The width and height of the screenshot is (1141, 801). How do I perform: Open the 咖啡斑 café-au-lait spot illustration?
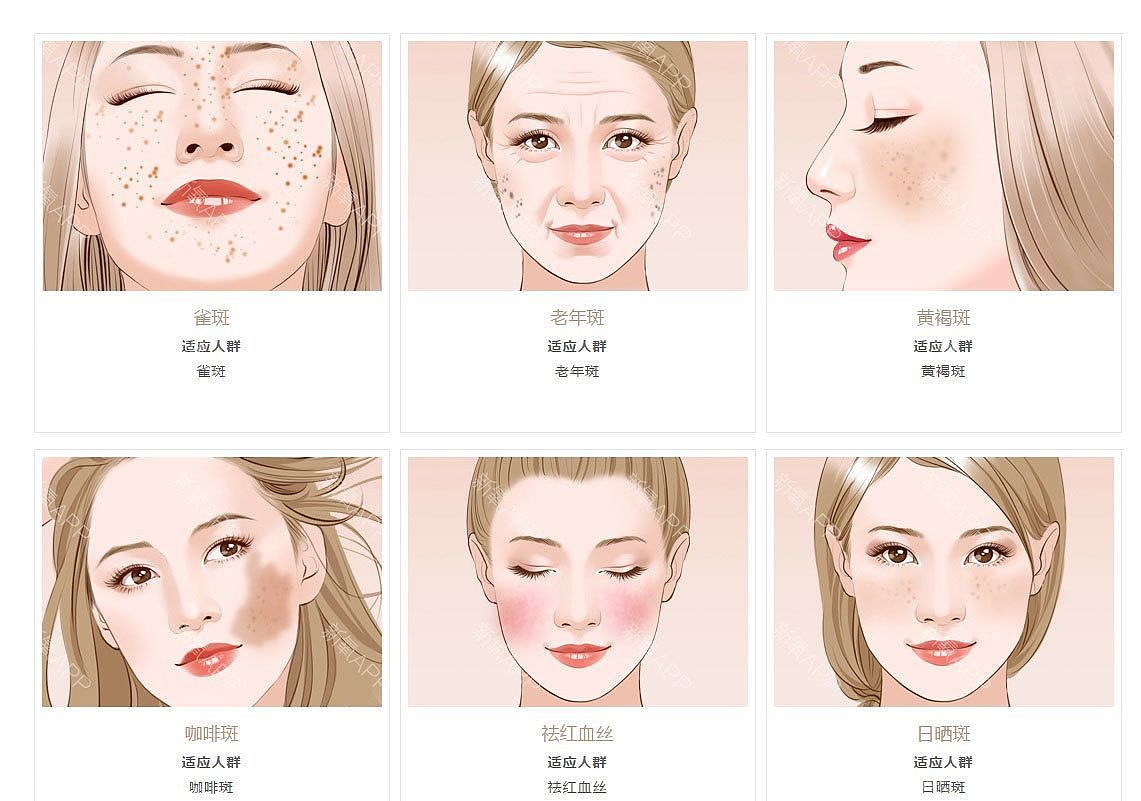click(212, 582)
